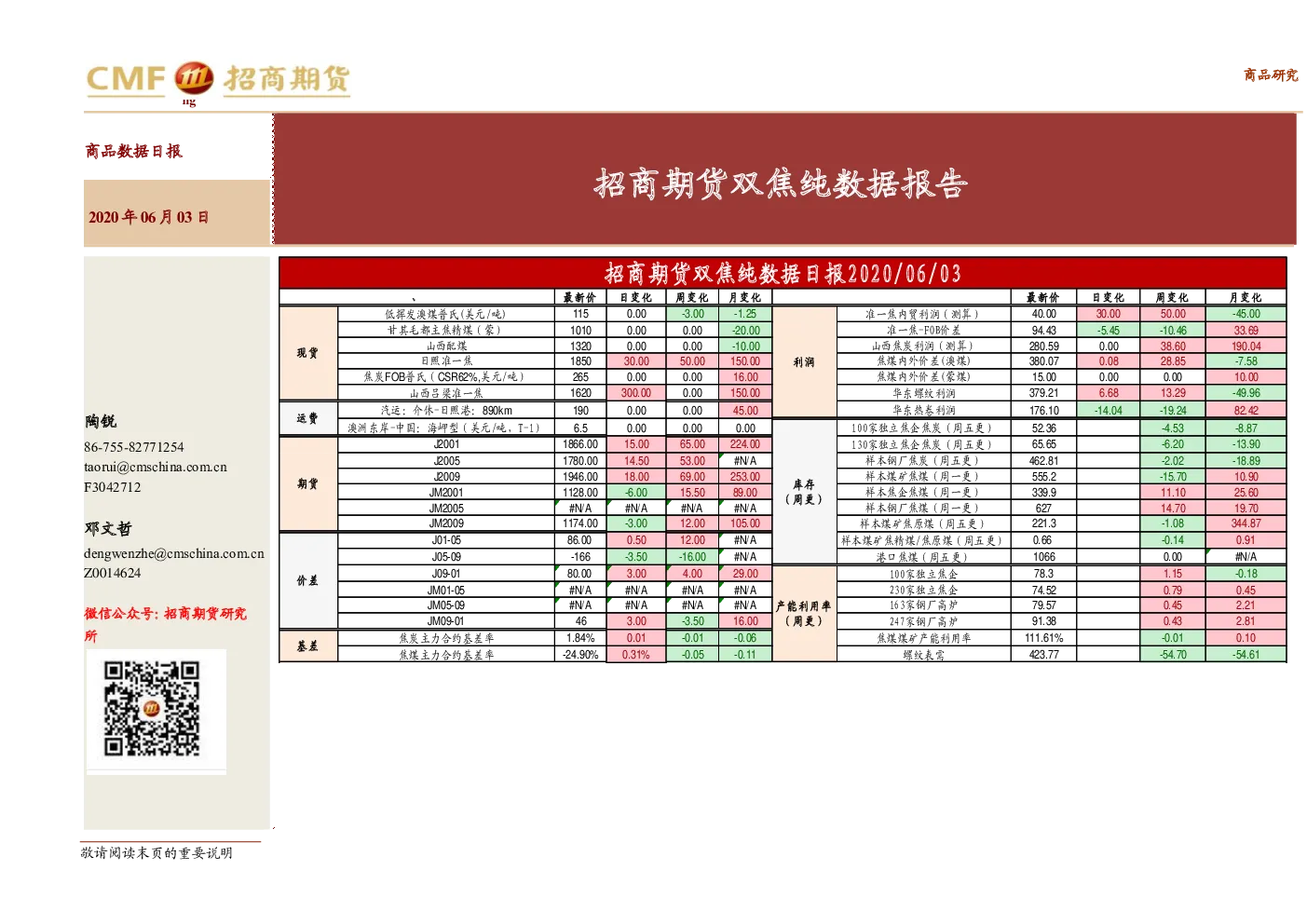Click the 华东热卷利润 row label
Image resolution: width=1307 pixels, height=924 pixels.
click(924, 410)
